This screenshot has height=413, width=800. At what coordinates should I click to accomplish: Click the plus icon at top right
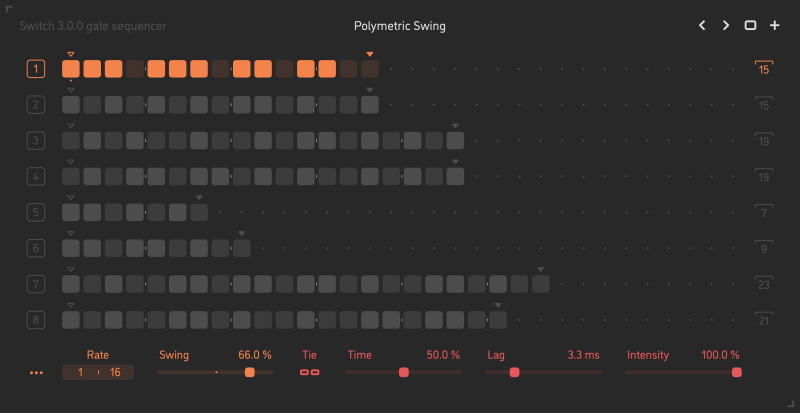[x=775, y=26]
